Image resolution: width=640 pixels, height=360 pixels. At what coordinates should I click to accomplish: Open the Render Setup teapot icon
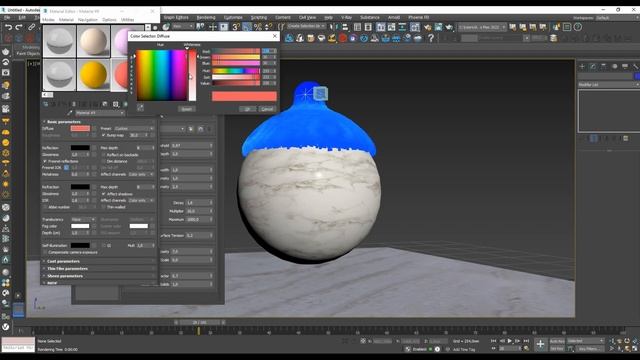[427, 27]
